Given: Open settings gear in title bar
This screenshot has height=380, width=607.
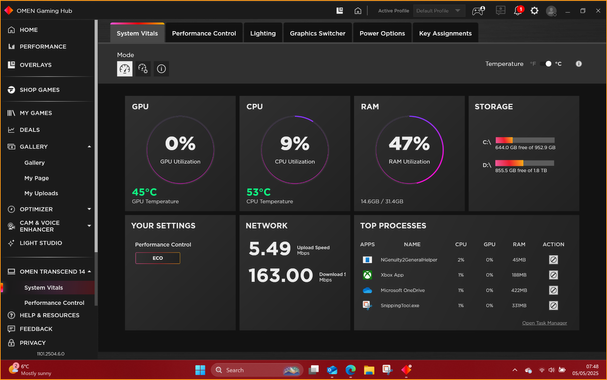Looking at the screenshot, I should click(x=534, y=11).
